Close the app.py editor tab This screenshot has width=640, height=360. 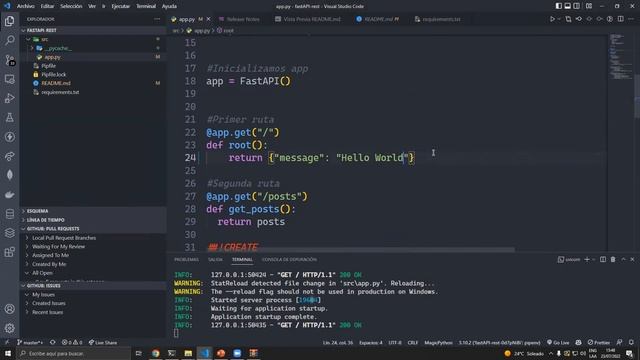[209, 19]
